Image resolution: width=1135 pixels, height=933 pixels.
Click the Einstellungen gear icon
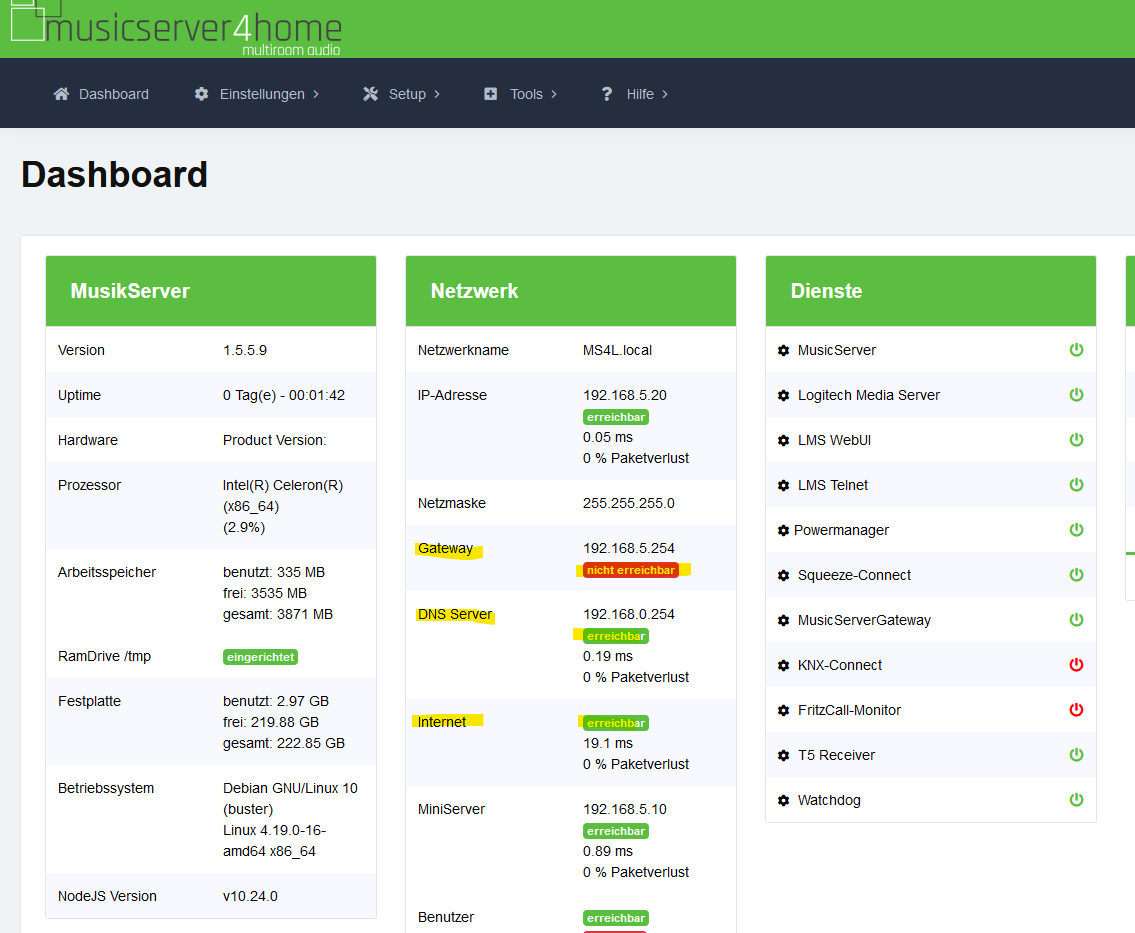tap(201, 94)
